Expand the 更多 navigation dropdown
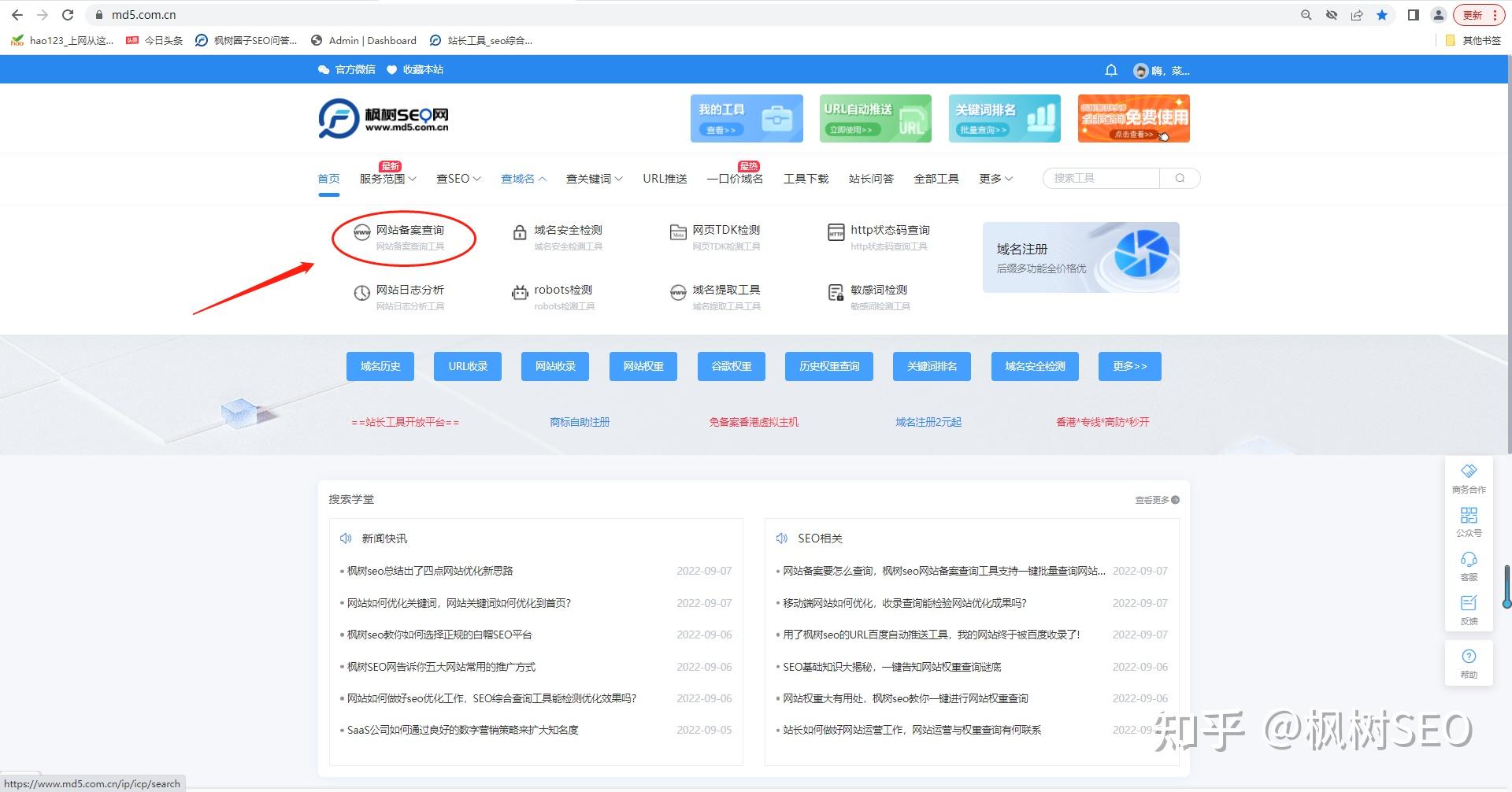This screenshot has width=1512, height=792. coord(995,179)
